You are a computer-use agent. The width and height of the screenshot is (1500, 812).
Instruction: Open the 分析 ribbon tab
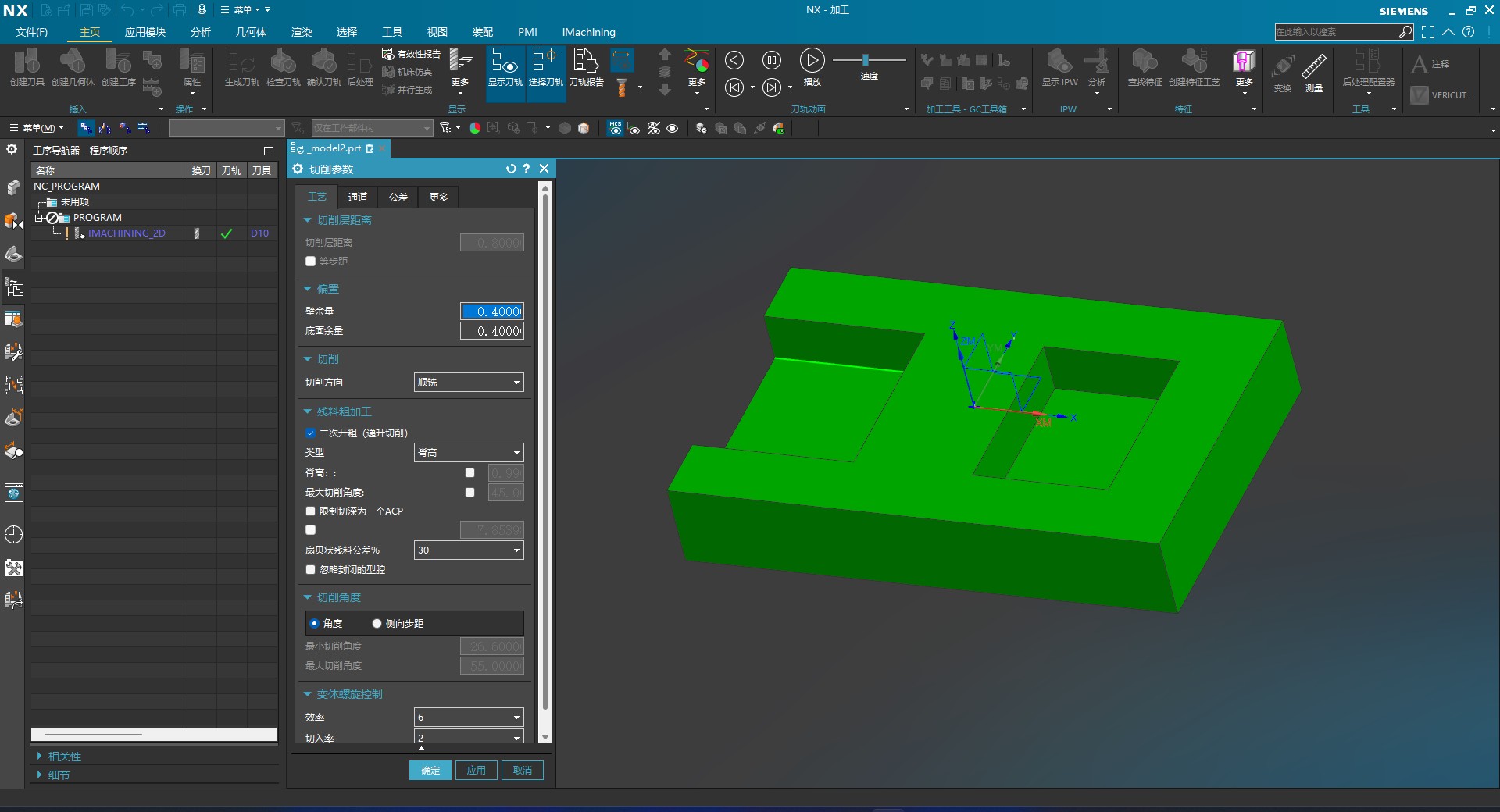tap(201, 32)
